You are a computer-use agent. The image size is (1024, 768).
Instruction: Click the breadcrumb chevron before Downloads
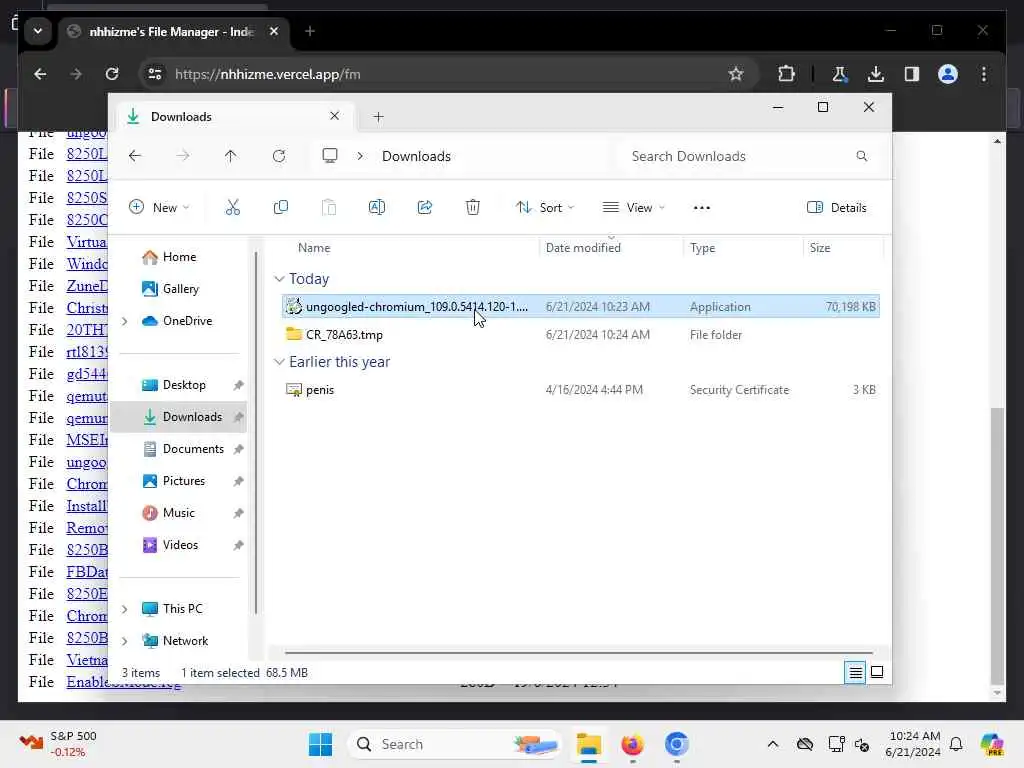pos(360,156)
